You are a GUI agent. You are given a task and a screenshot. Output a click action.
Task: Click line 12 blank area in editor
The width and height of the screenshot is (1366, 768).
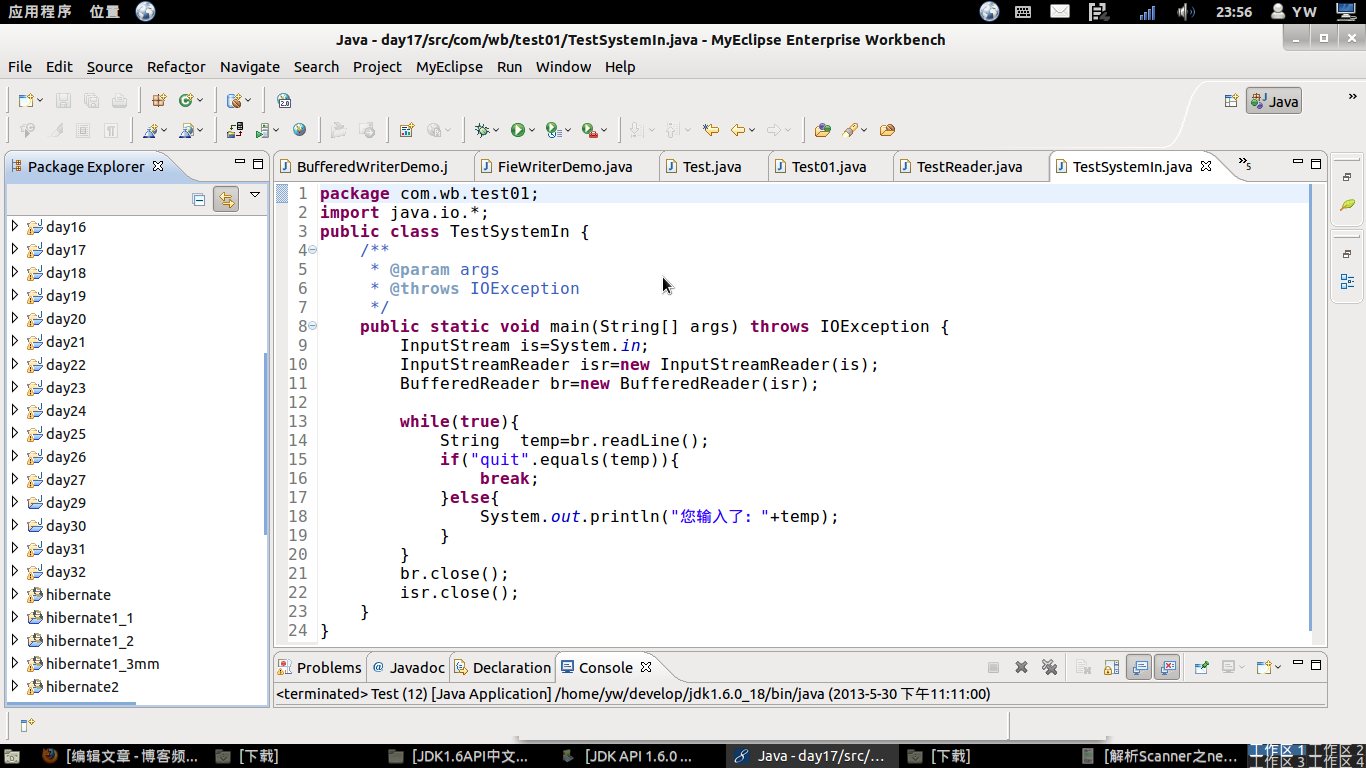coord(600,403)
